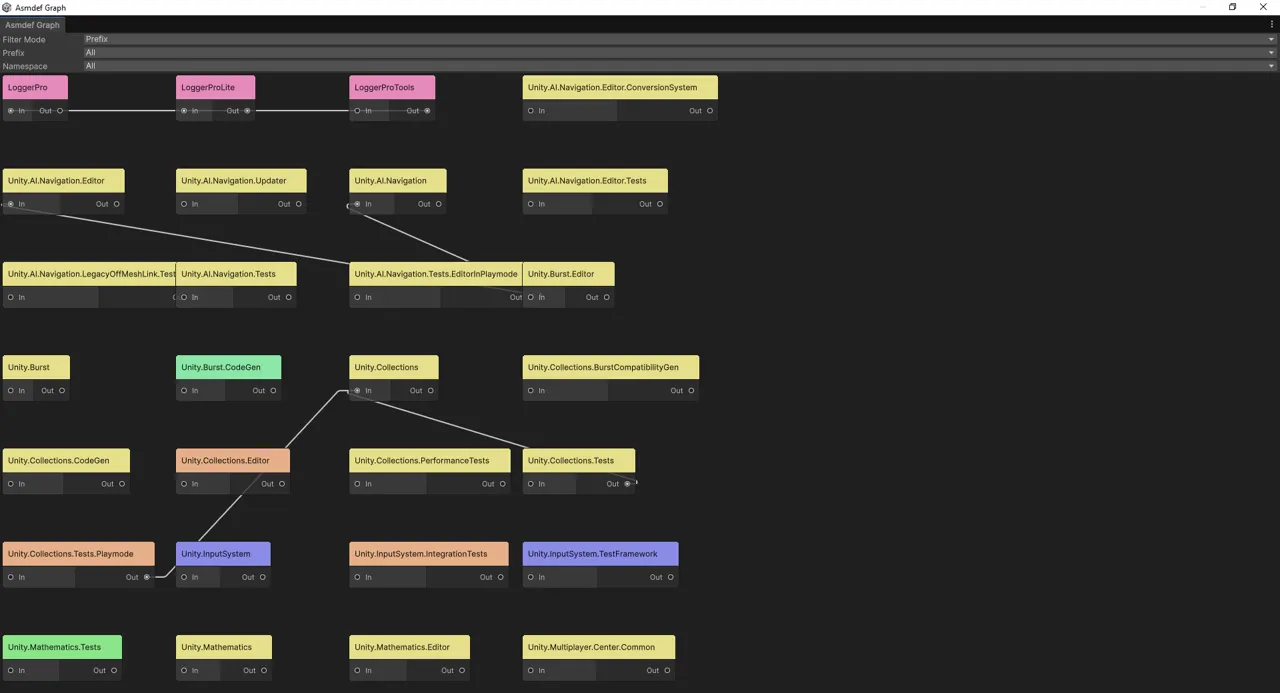Image resolution: width=1280 pixels, height=693 pixels.
Task: Select the LoggerProTools node
Action: click(x=392, y=87)
